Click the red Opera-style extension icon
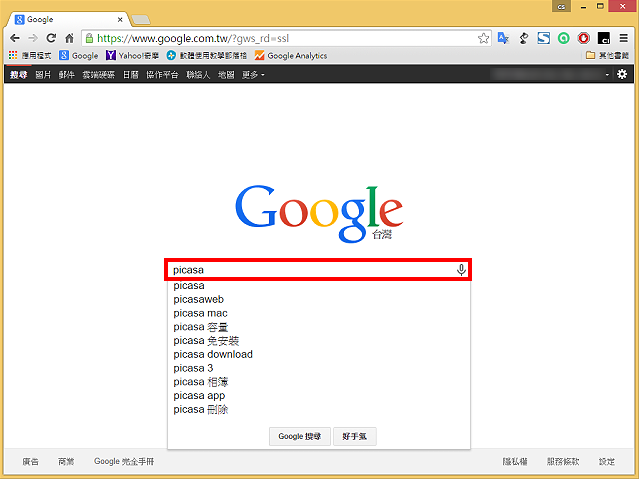640x482 pixels. (x=584, y=38)
